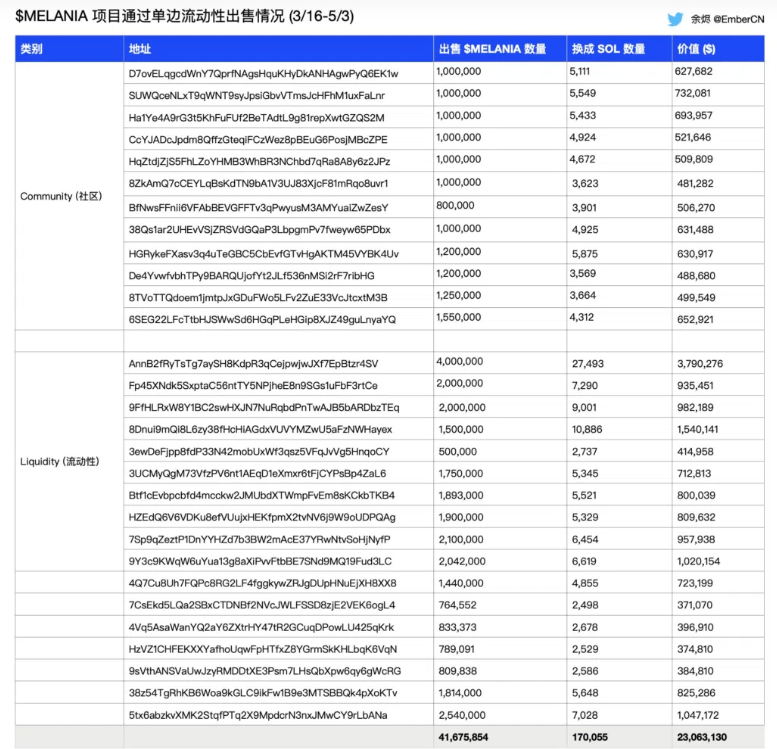Select address starting with 38Qs1ar2UHEvV
Screen dimensions: 777x749
click(259, 230)
